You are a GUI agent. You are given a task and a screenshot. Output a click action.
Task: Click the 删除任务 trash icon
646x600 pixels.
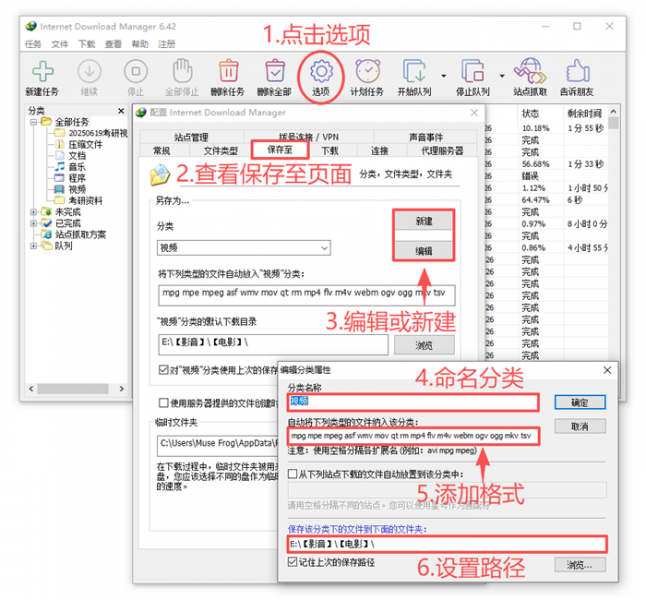click(228, 71)
